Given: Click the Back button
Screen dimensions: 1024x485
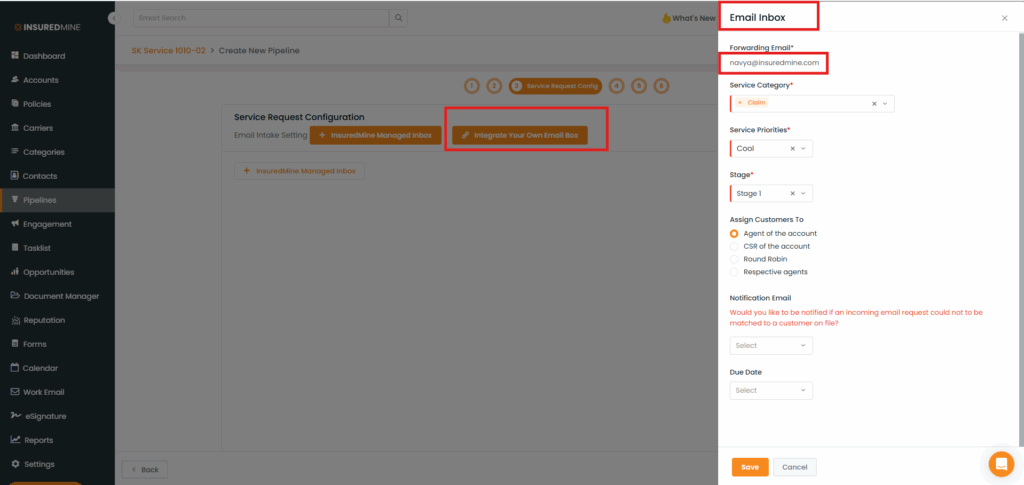Looking at the screenshot, I should (x=144, y=469).
